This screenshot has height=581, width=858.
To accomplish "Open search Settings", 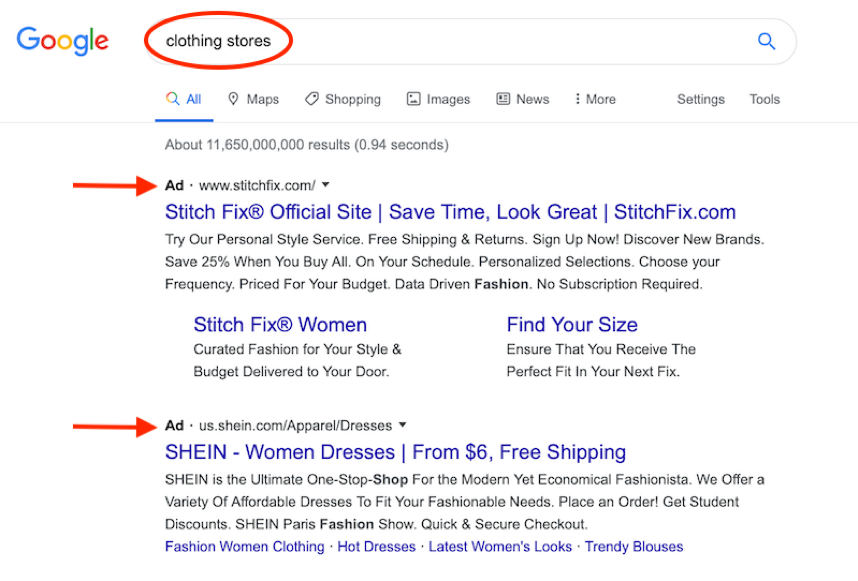I will click(701, 100).
